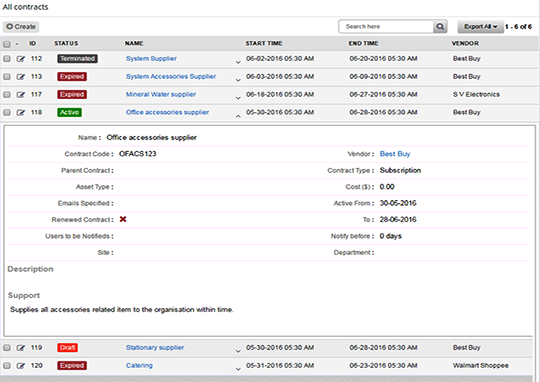Screen dimensions: 540x382
Task: Check the box for contract 113
Action: click(7, 77)
